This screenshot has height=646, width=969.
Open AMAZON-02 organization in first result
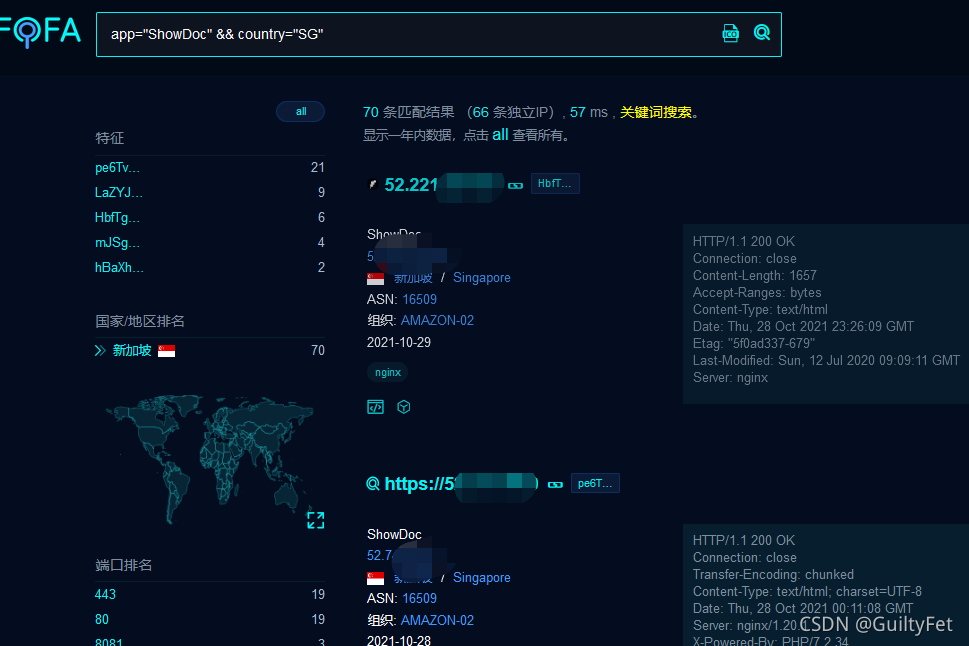[x=438, y=320]
